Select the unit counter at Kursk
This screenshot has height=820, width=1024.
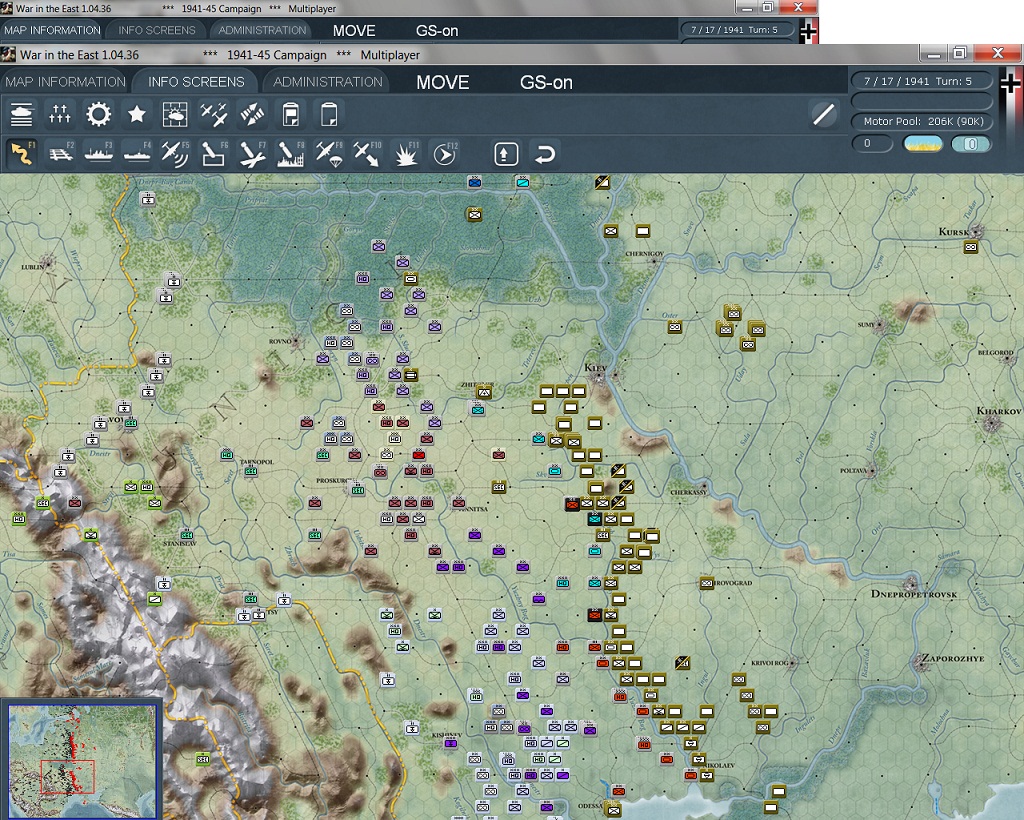click(971, 247)
